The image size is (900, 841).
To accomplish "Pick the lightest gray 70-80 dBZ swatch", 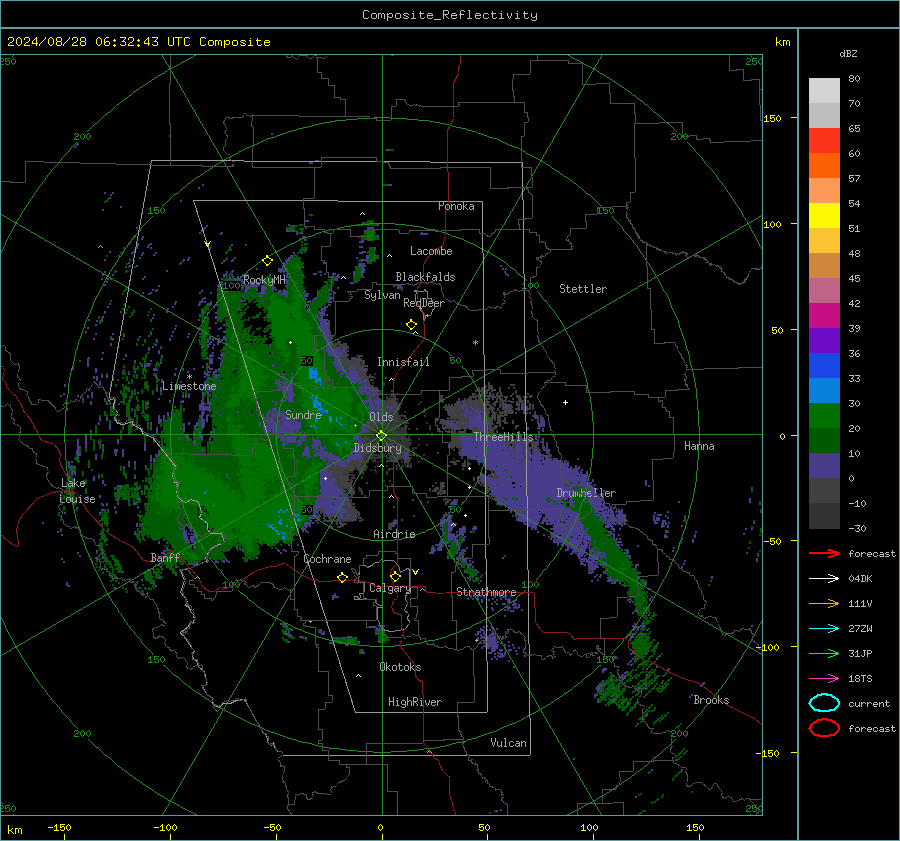I will [824, 91].
